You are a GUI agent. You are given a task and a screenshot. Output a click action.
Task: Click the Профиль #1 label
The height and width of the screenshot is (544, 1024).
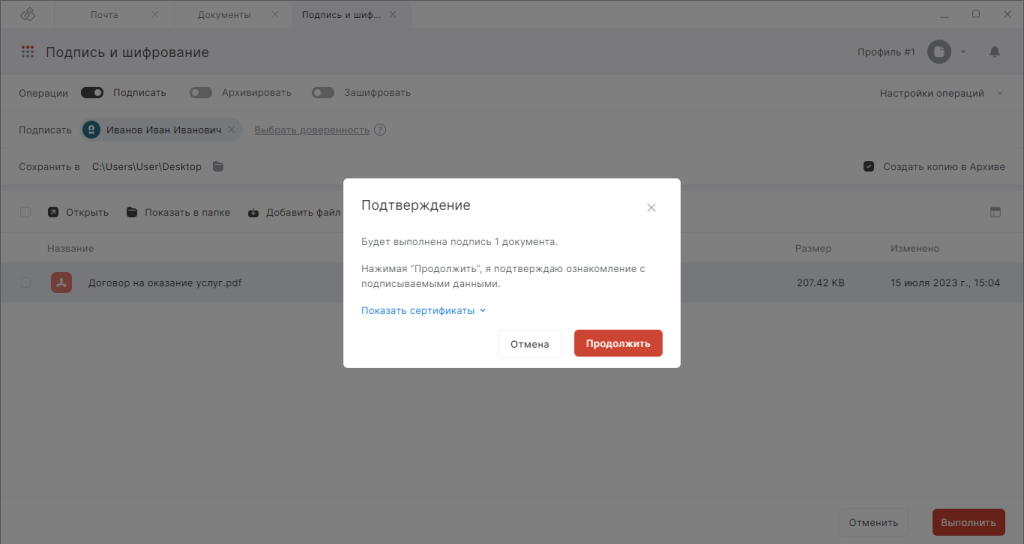[x=886, y=52]
